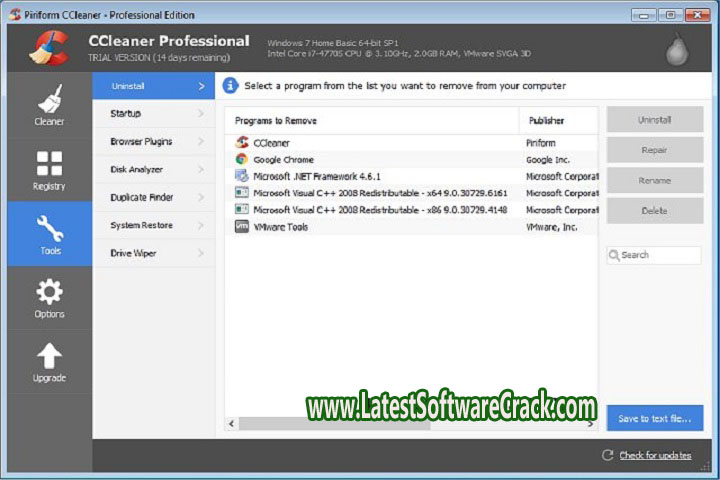720x480 pixels.
Task: Maximize the CCleaner window
Action: (x=670, y=15)
